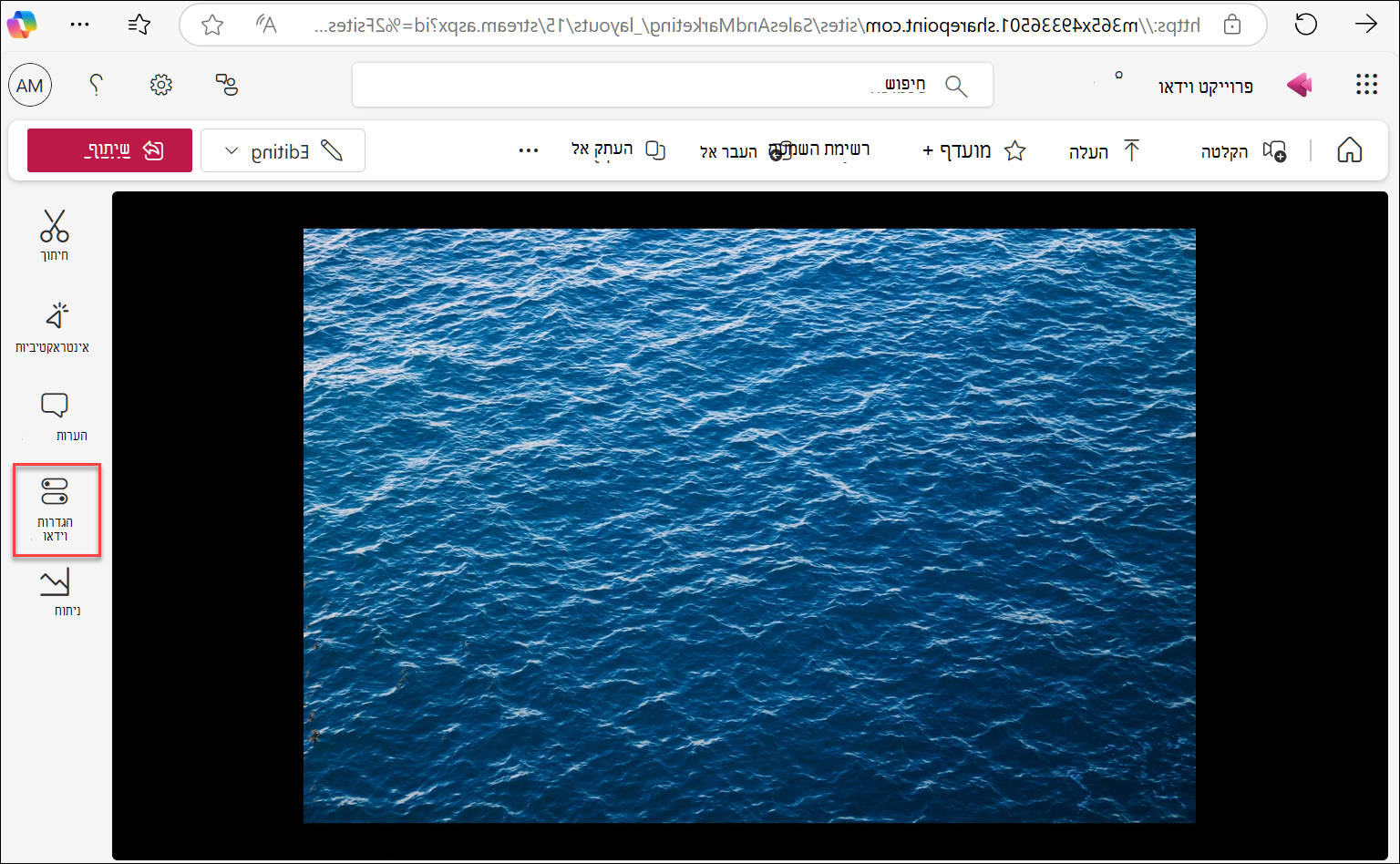Open browser Favorites list icon
This screenshot has width=1400, height=864.
(139, 25)
